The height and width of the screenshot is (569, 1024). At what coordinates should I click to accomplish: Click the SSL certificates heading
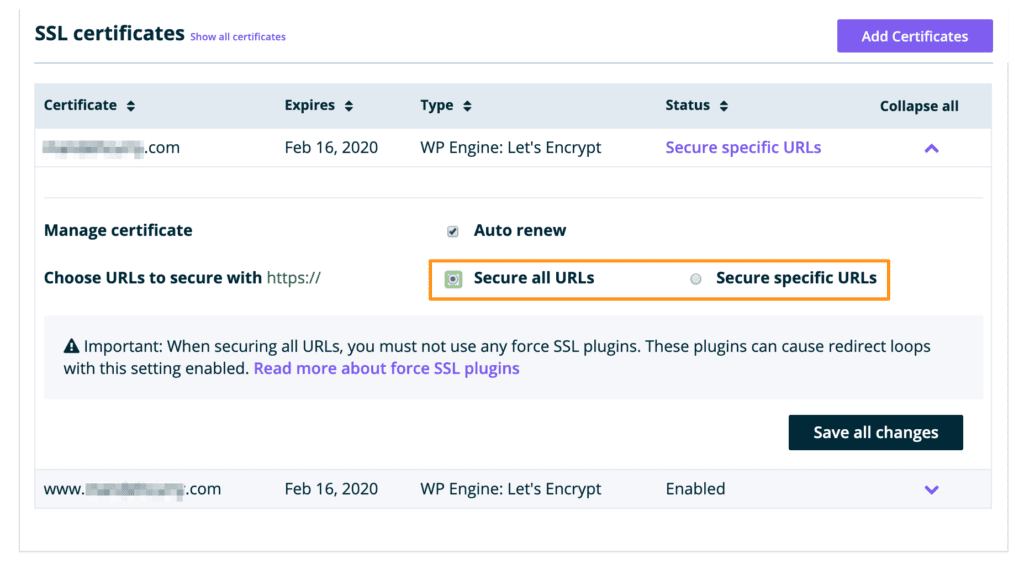pyautogui.click(x=109, y=33)
